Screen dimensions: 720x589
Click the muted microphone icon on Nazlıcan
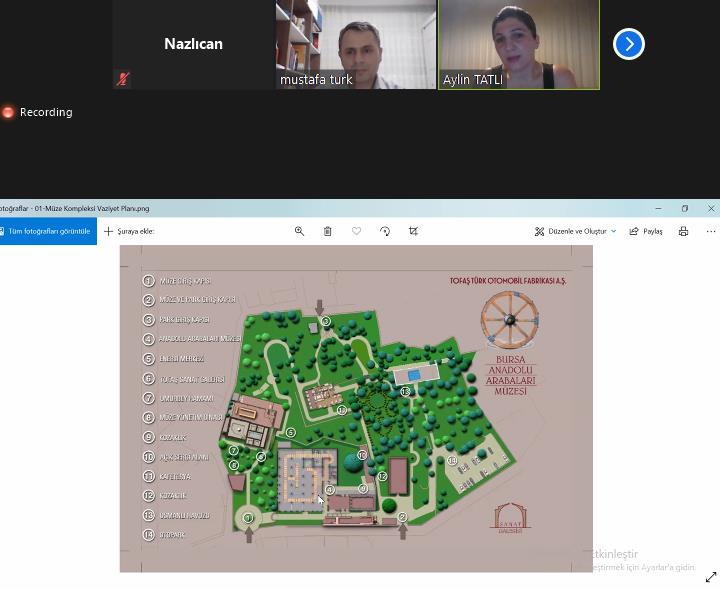pos(122,79)
